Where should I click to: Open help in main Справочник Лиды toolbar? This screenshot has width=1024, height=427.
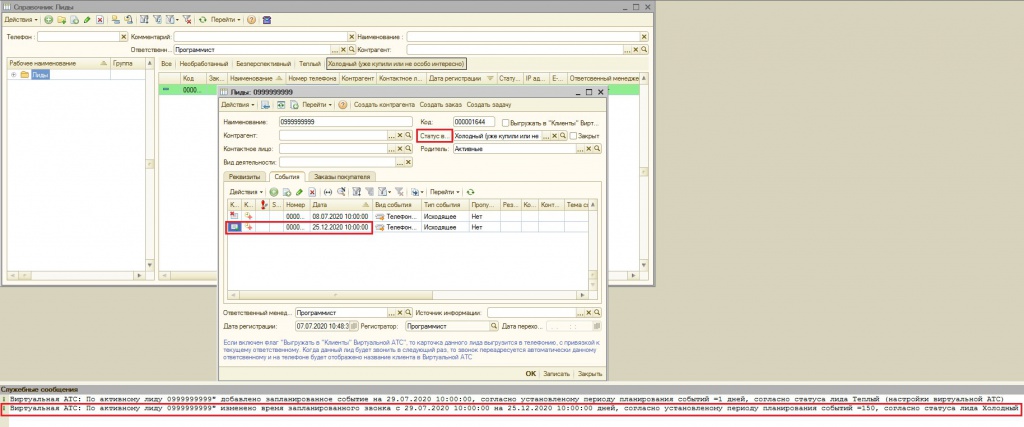[252, 20]
